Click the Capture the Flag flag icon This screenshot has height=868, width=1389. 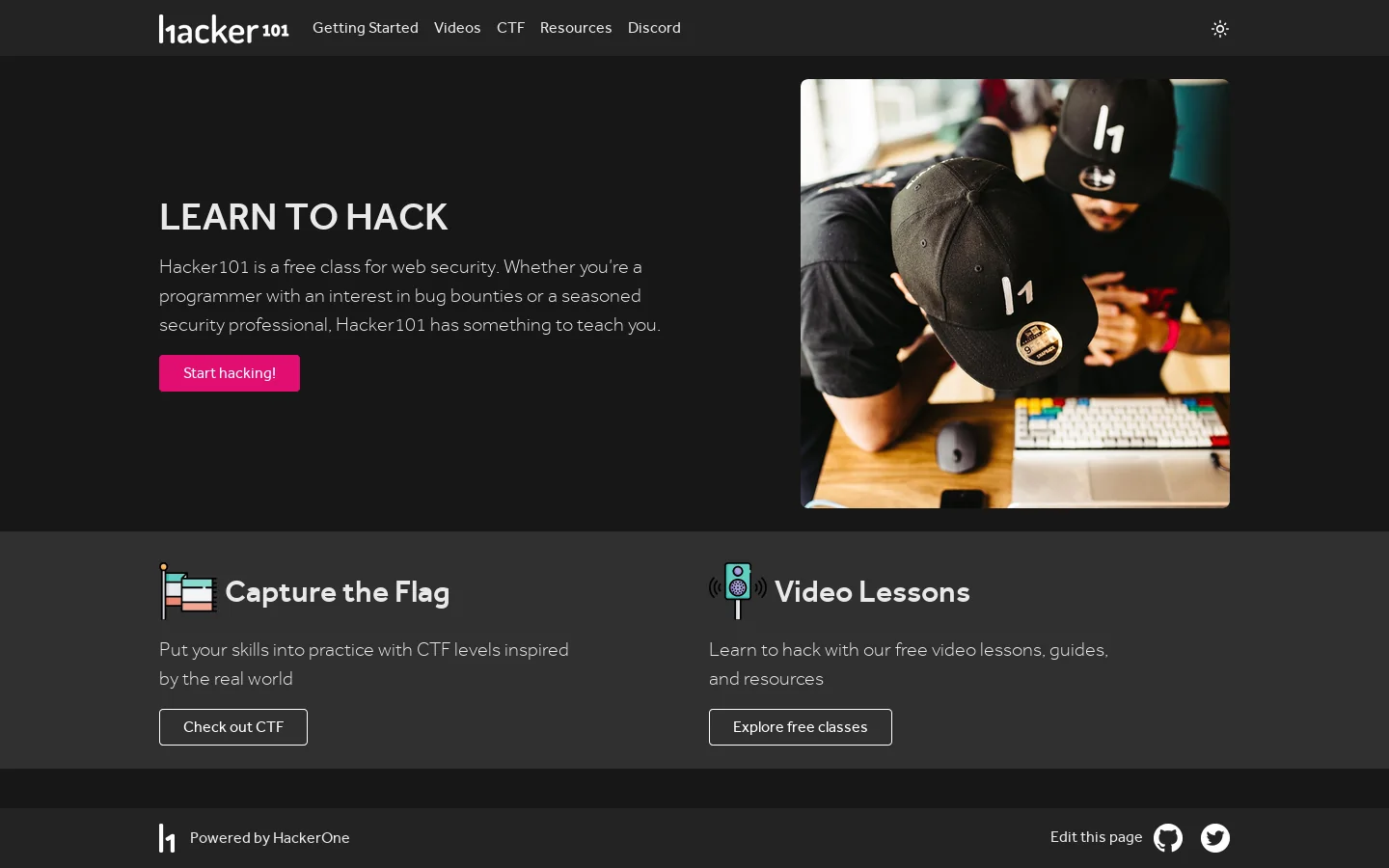188,591
